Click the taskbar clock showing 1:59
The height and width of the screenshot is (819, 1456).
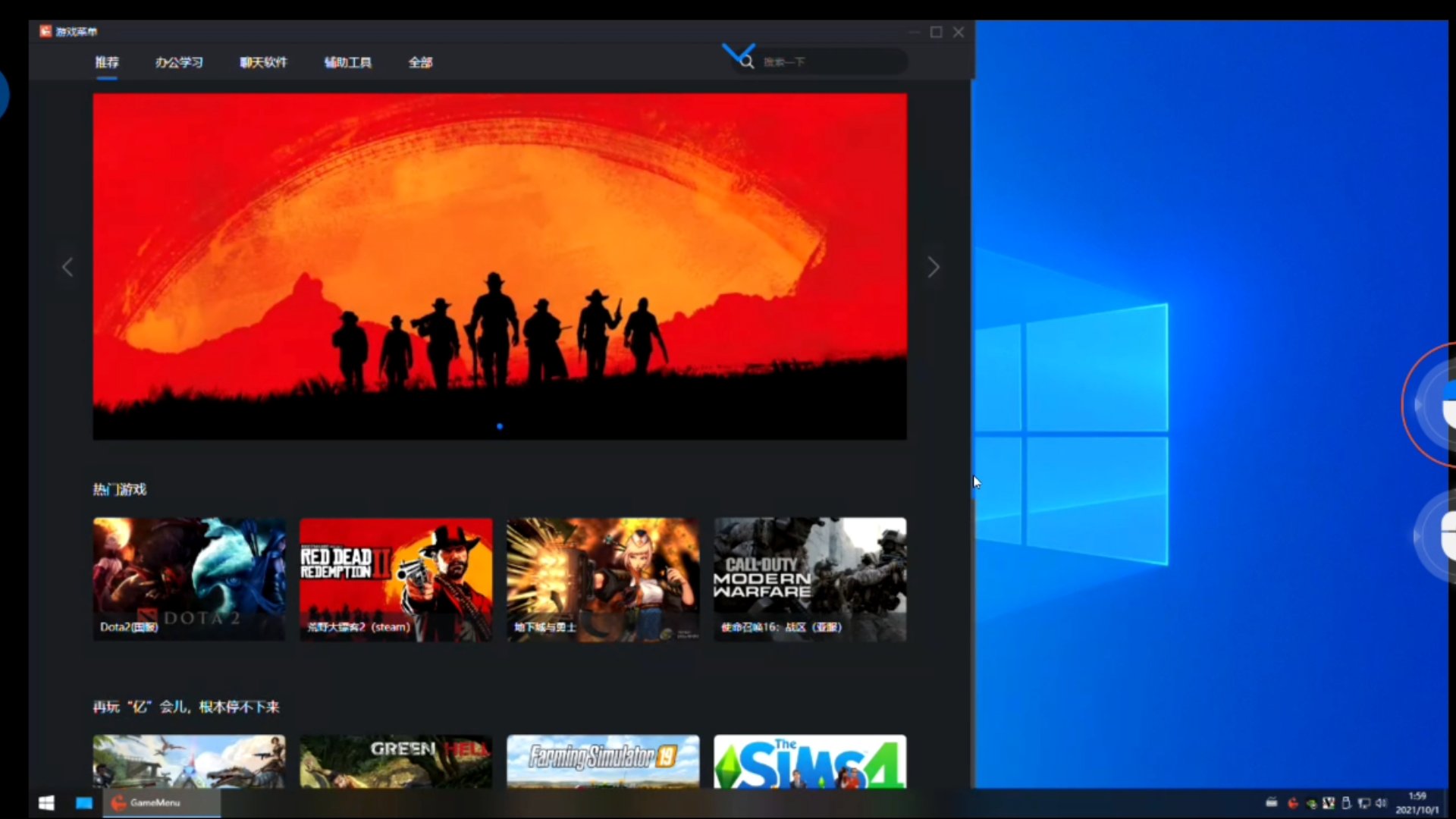[x=1417, y=803]
